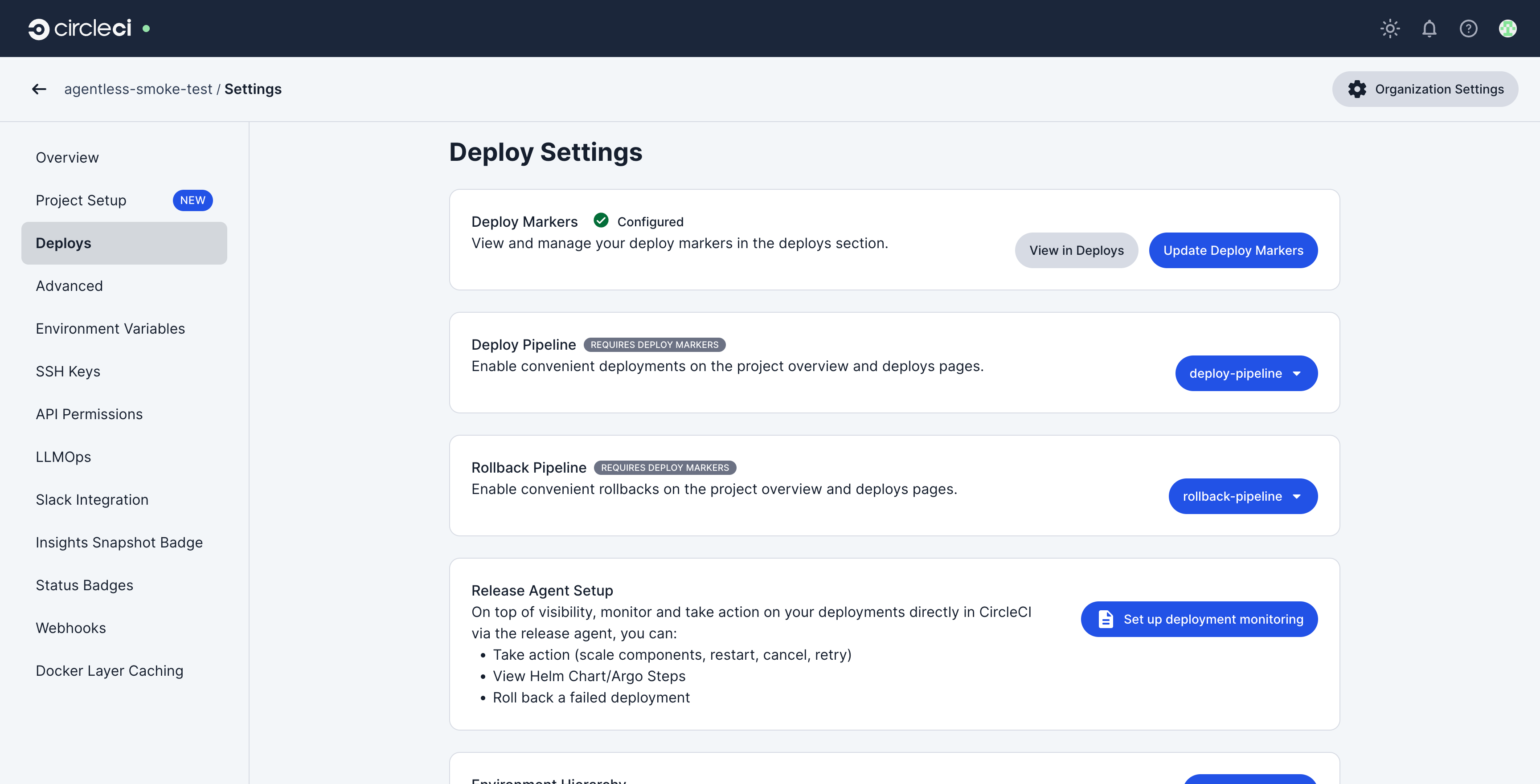Open Environment Variables settings
This screenshot has width=1540, height=784.
(x=110, y=328)
